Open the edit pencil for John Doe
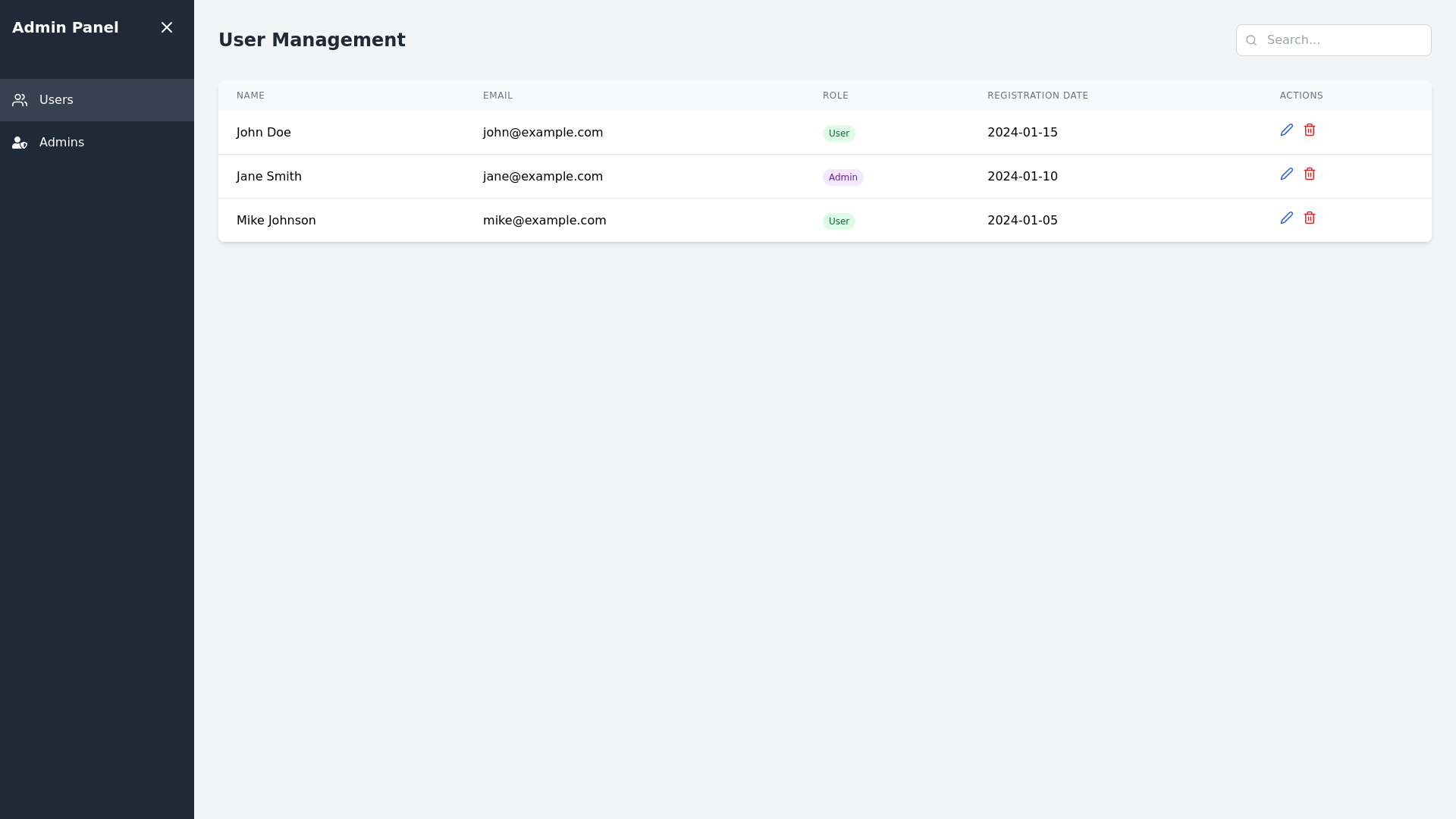Viewport: 1456px width, 819px height. click(x=1286, y=130)
